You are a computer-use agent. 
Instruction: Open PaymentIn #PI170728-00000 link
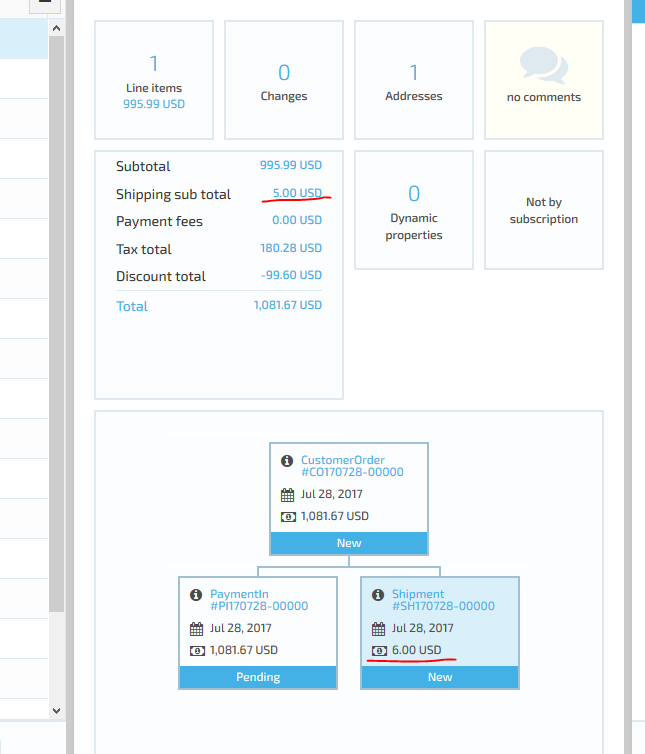[259, 600]
